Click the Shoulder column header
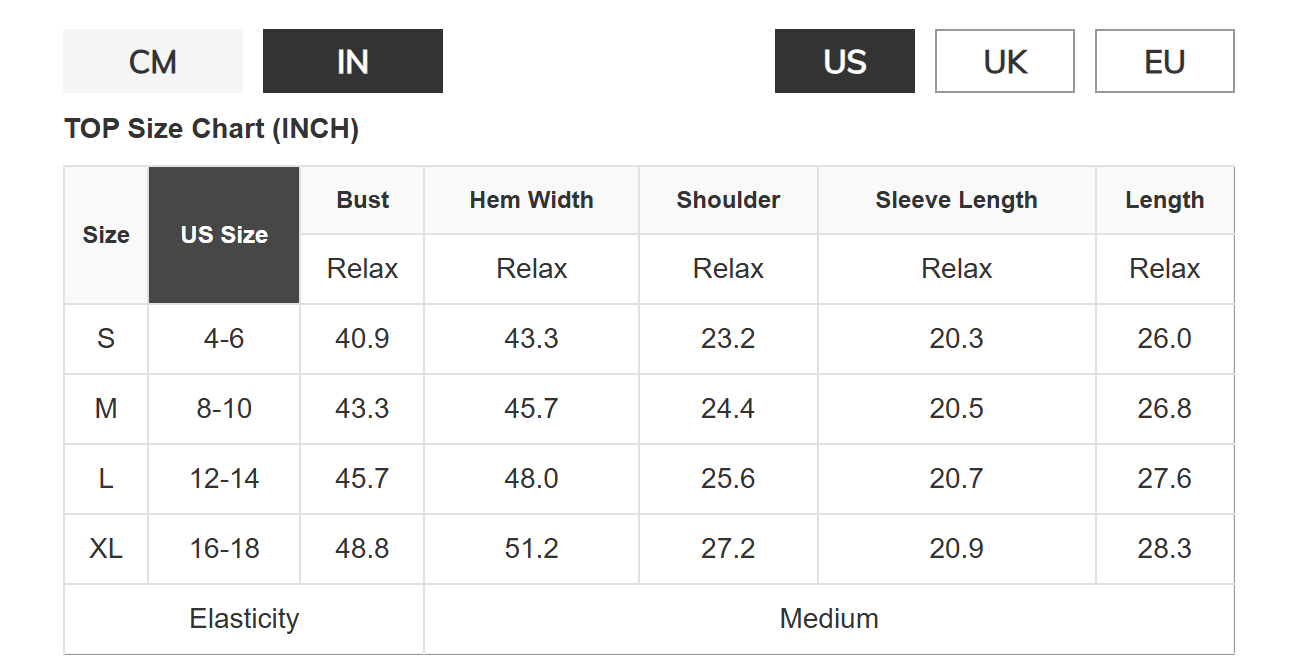Image resolution: width=1311 pixels, height=671 pixels. click(x=728, y=200)
